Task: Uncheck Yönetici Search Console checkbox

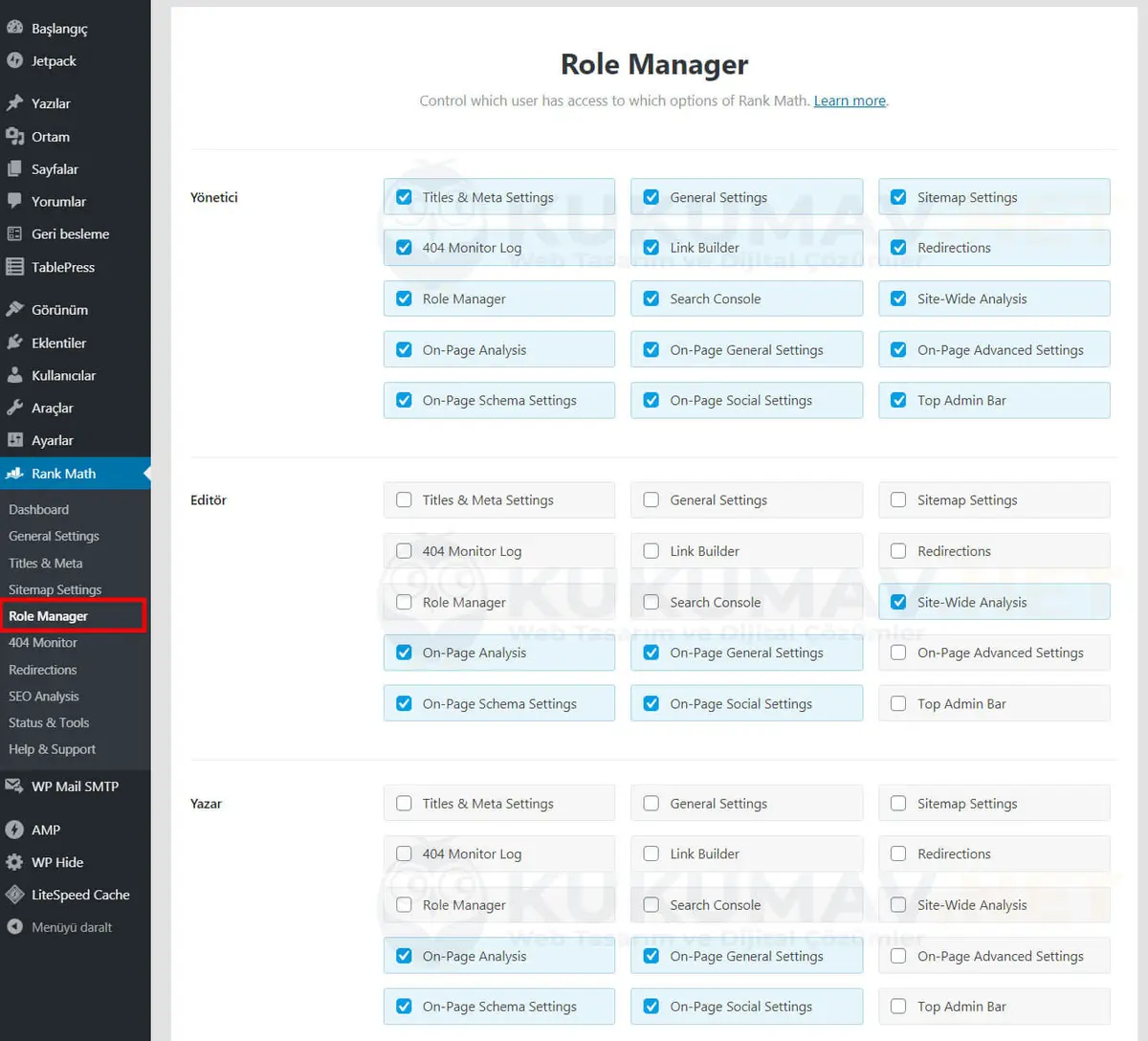Action: point(651,299)
